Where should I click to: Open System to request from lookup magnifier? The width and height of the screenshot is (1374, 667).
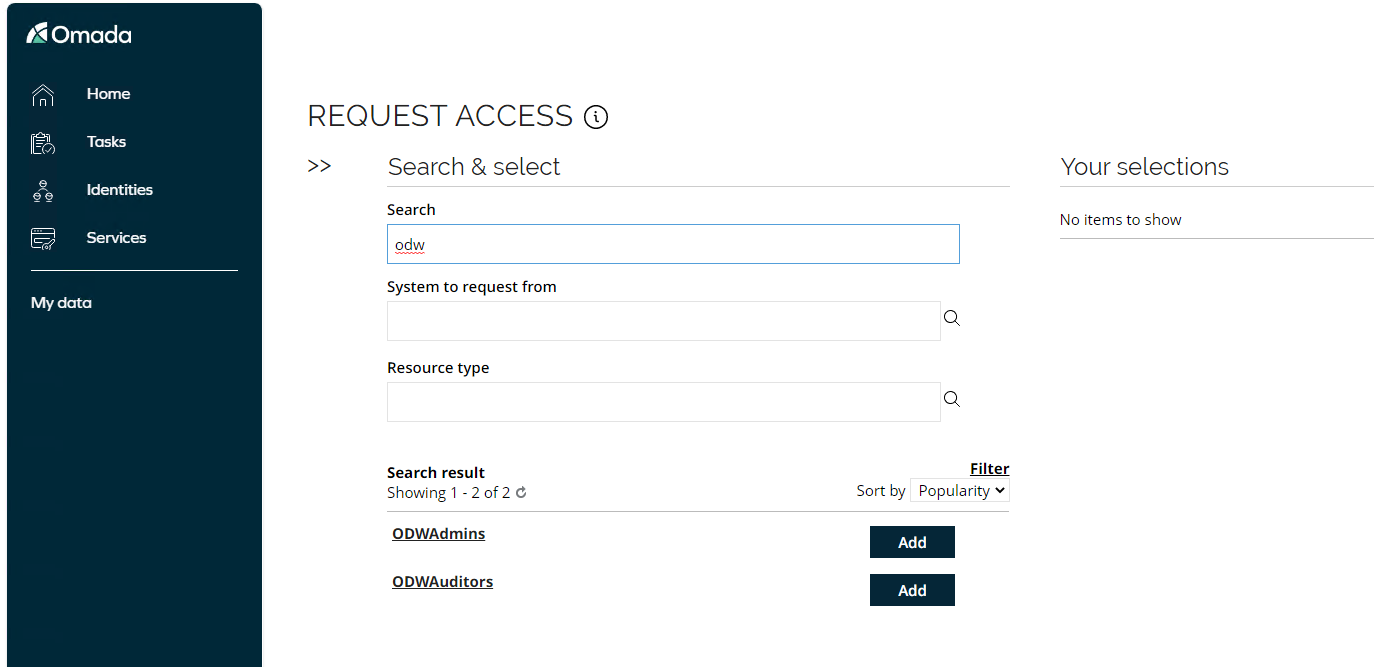(x=952, y=318)
